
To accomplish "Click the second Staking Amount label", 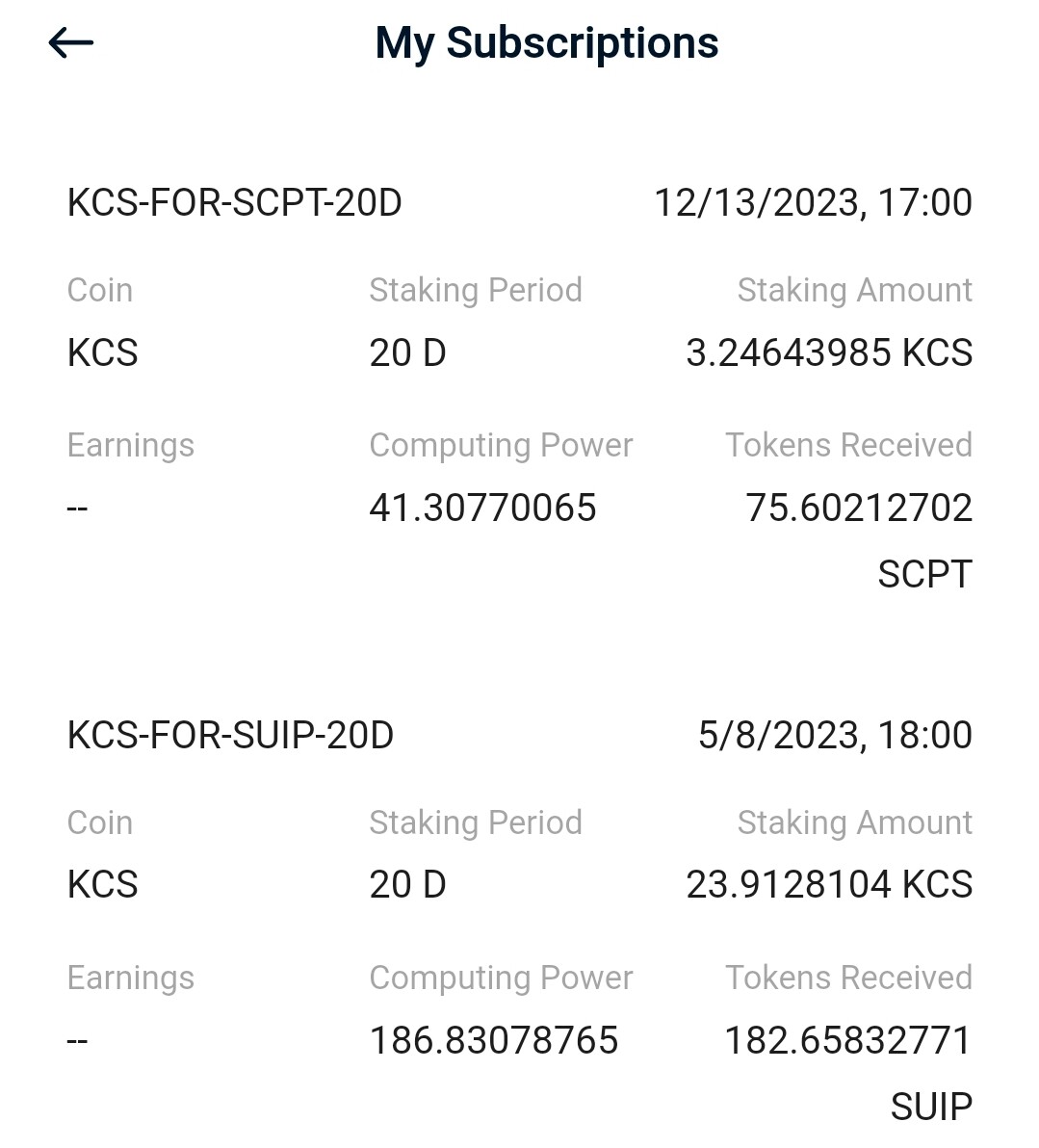I will pyautogui.click(x=854, y=822).
